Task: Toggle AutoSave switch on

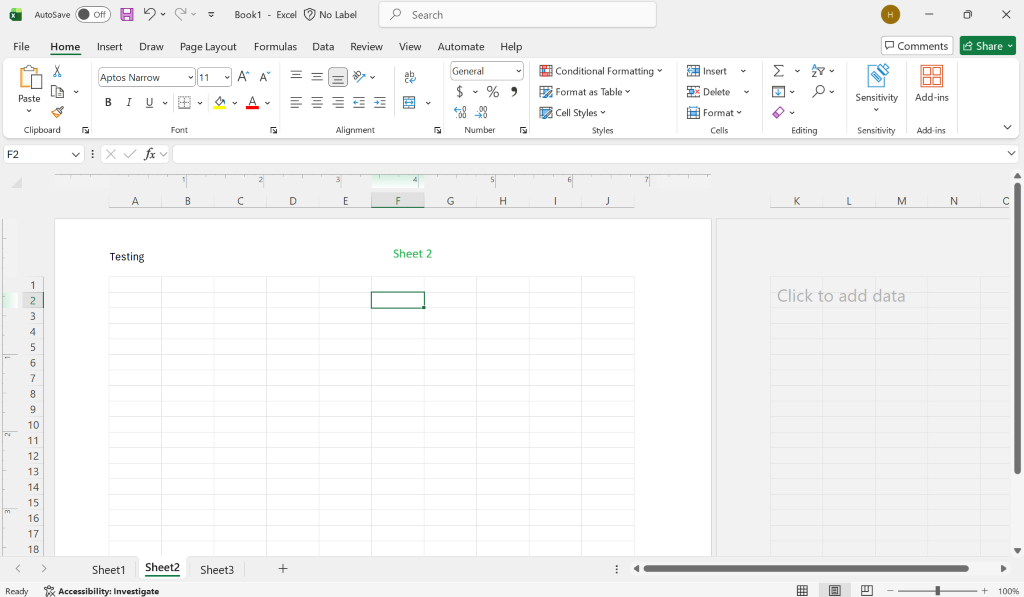Action: point(93,14)
